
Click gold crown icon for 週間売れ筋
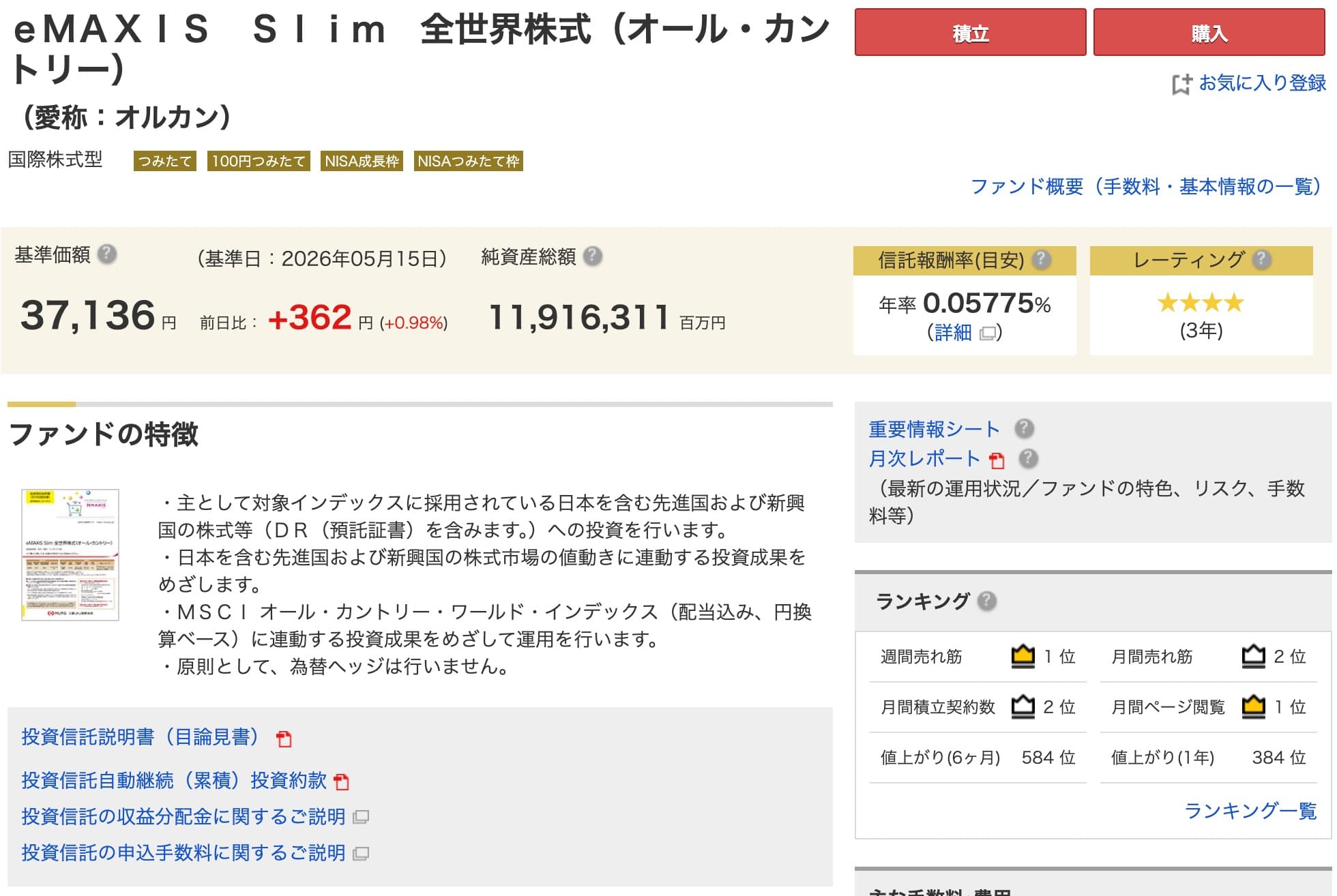pyautogui.click(x=1023, y=656)
